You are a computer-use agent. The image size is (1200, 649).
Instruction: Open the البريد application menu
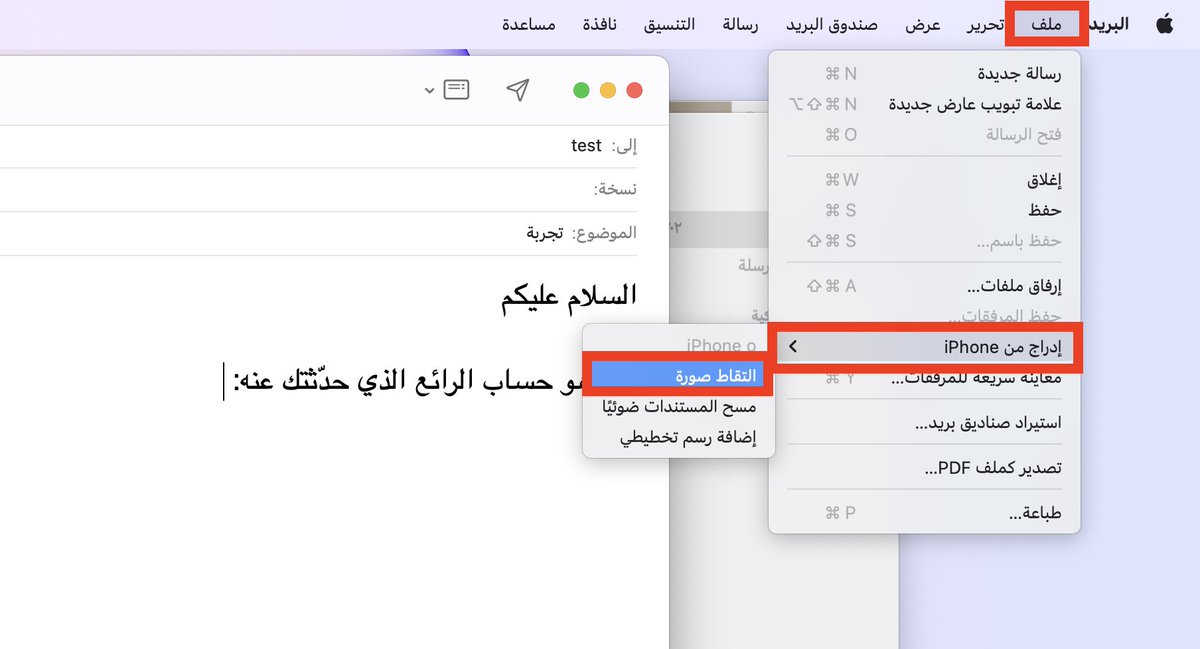(x=1107, y=25)
